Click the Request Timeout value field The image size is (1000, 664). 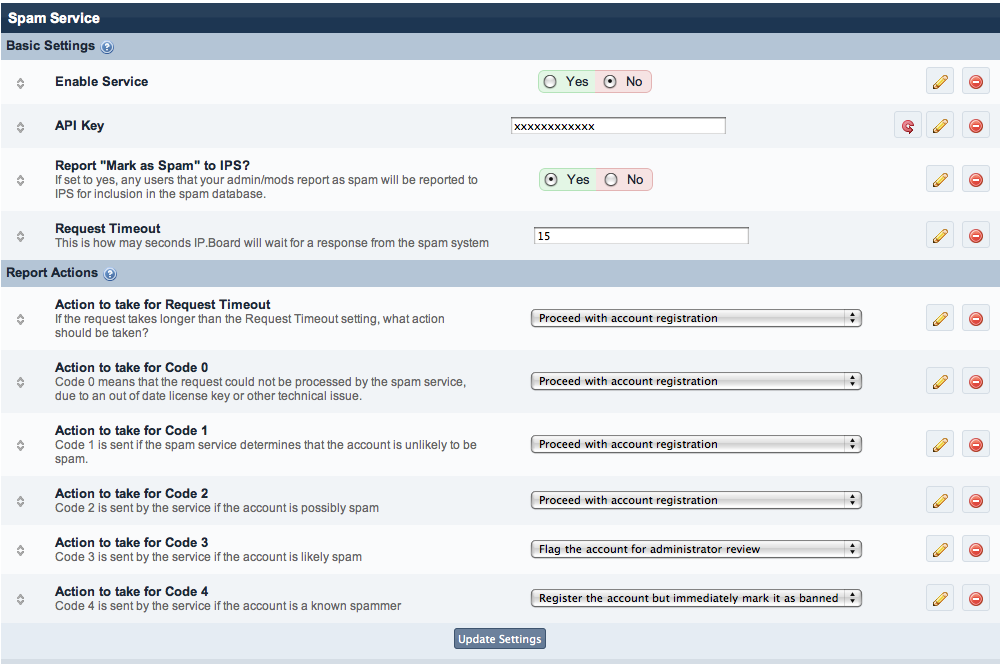coord(640,236)
